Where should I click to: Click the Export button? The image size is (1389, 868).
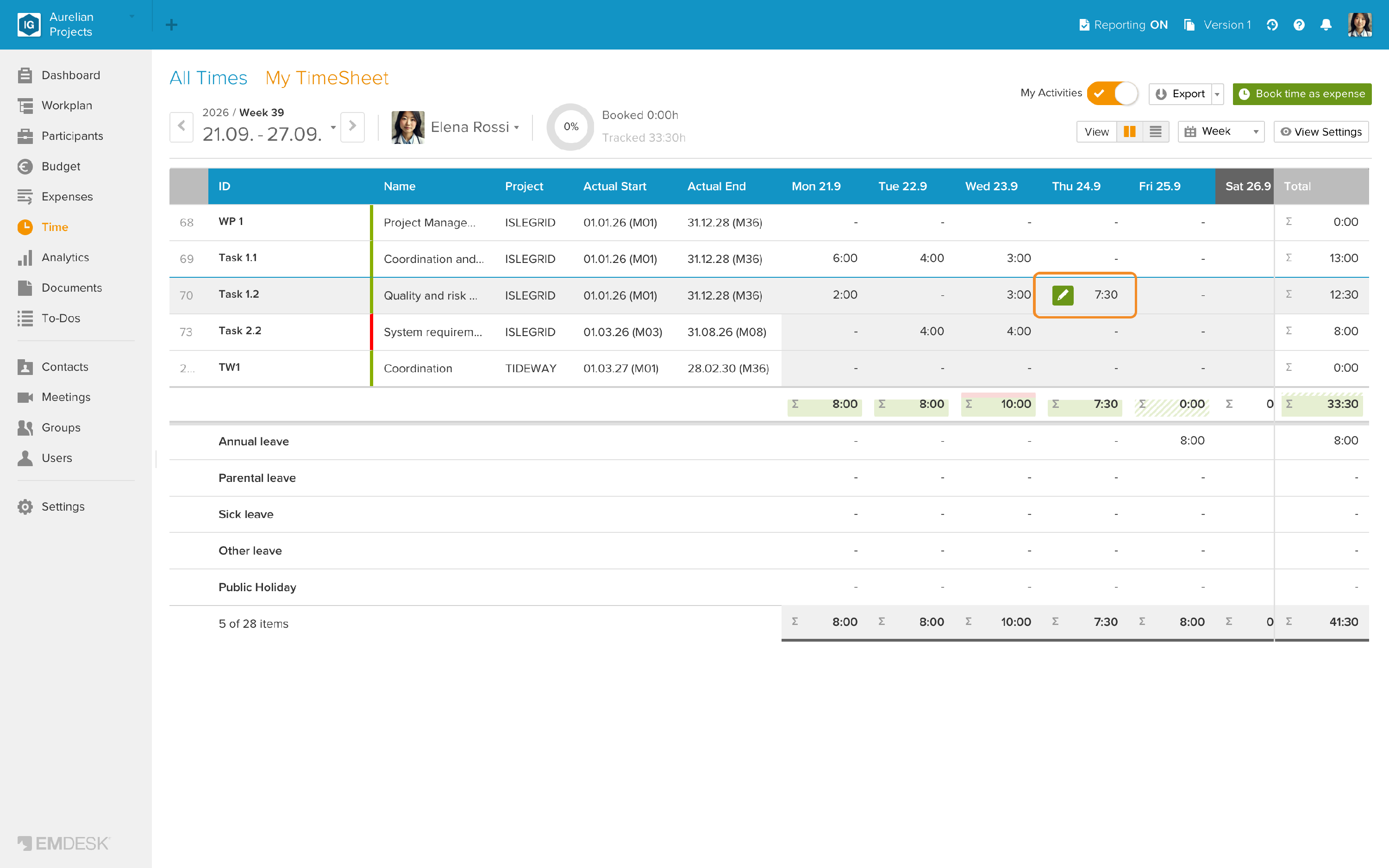pyautogui.click(x=1180, y=94)
